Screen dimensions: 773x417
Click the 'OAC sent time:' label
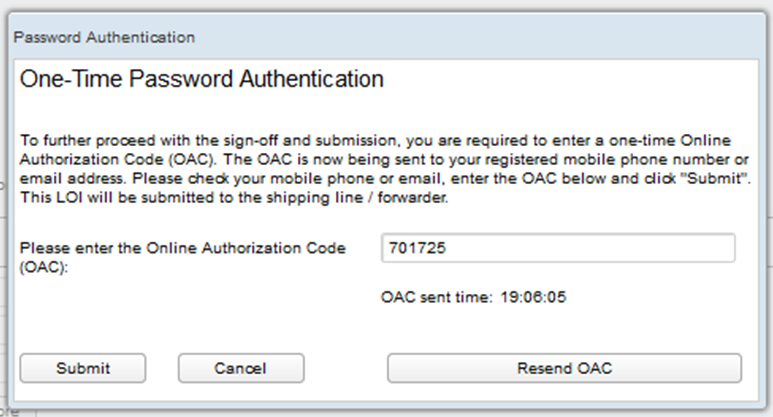(x=435, y=297)
